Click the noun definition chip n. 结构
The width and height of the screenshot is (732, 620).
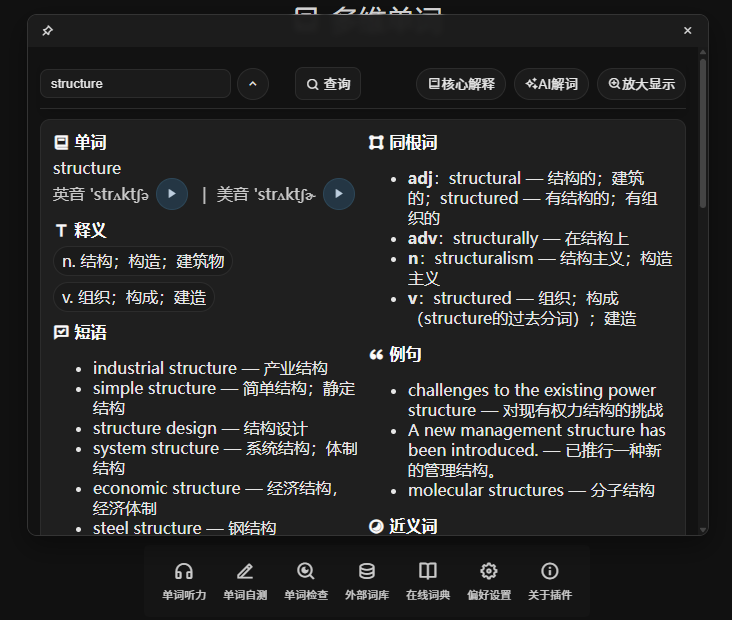pos(143,261)
